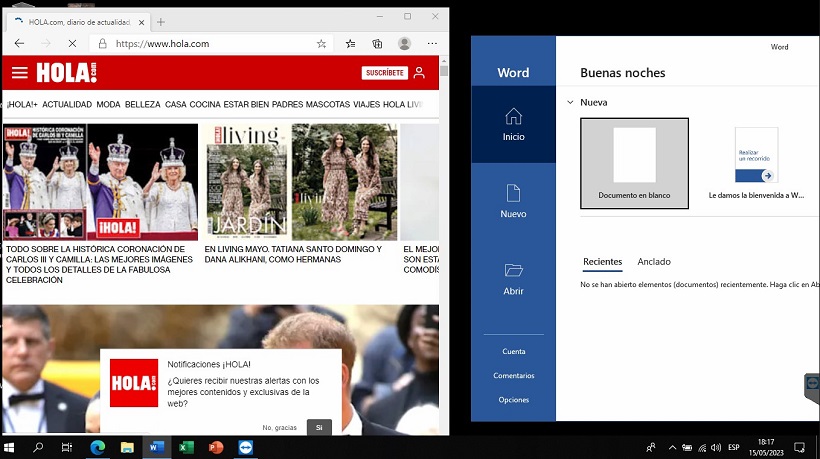Click the ESP input language indicator
The height and width of the screenshot is (459, 820).
(734, 447)
